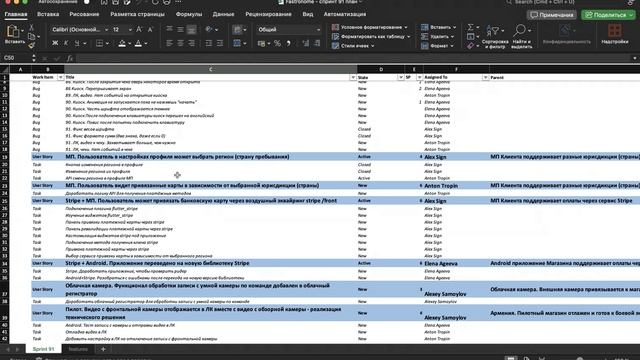The height and width of the screenshot is (360, 640).
Task: Align text to middle vertically
Action: 180,29
